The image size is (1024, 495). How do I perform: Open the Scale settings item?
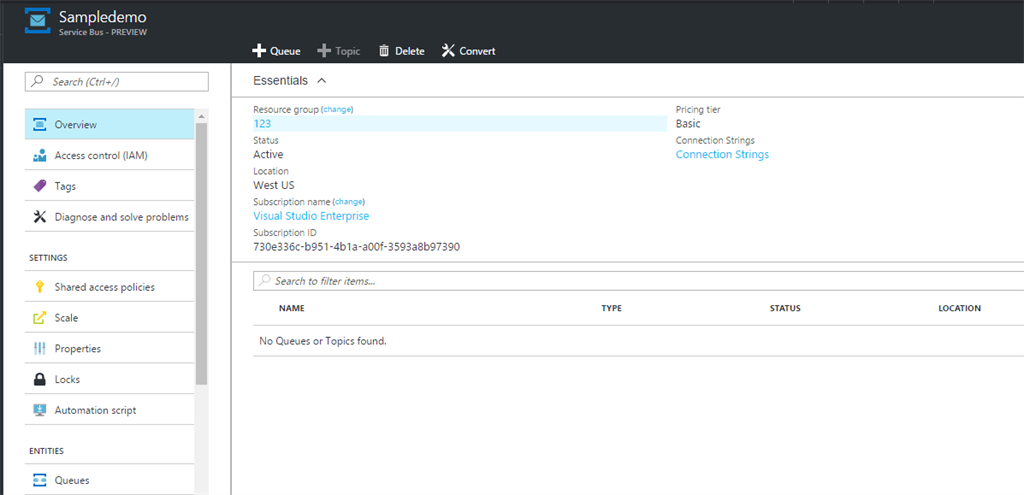(x=110, y=318)
